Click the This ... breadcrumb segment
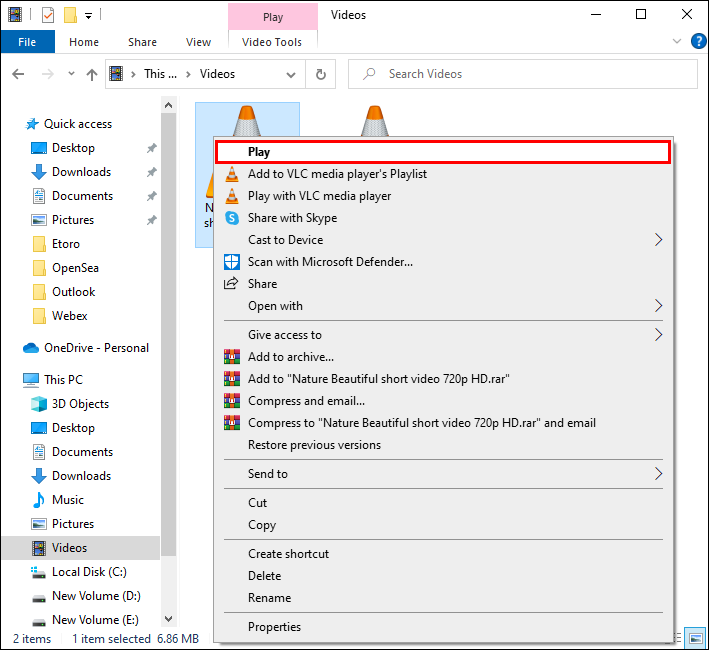 [x=160, y=74]
